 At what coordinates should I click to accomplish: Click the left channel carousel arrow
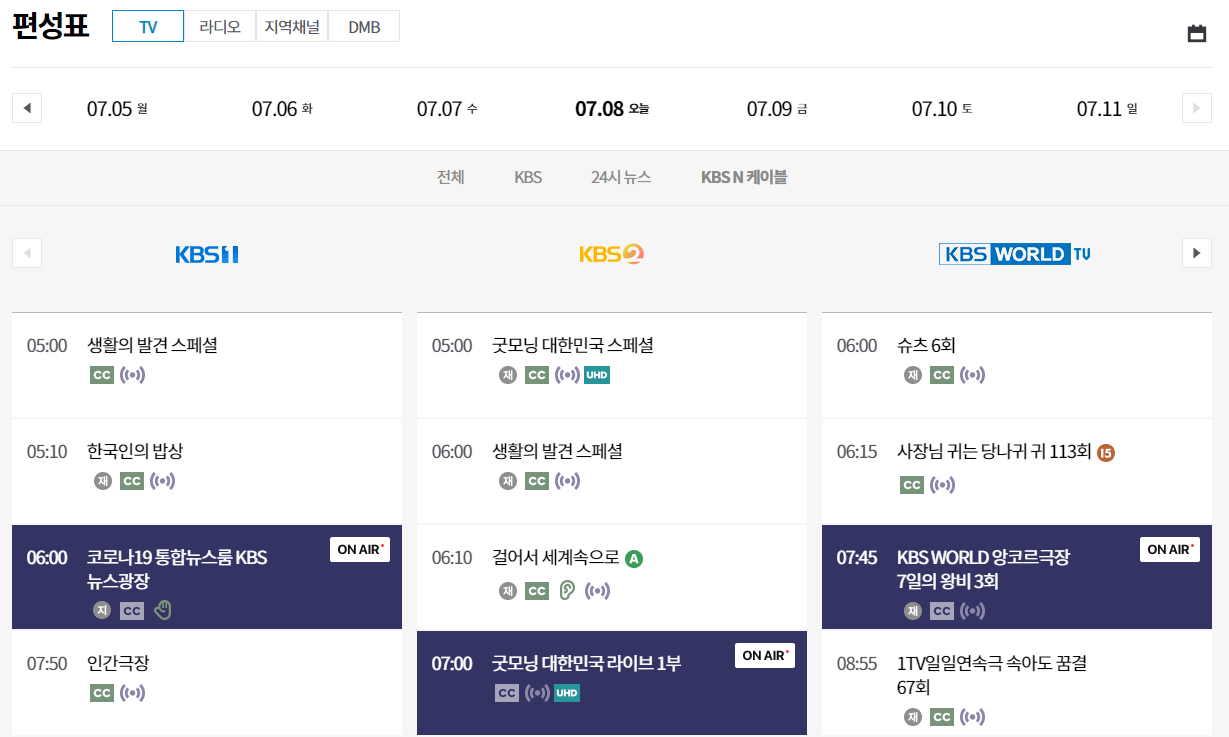26,252
